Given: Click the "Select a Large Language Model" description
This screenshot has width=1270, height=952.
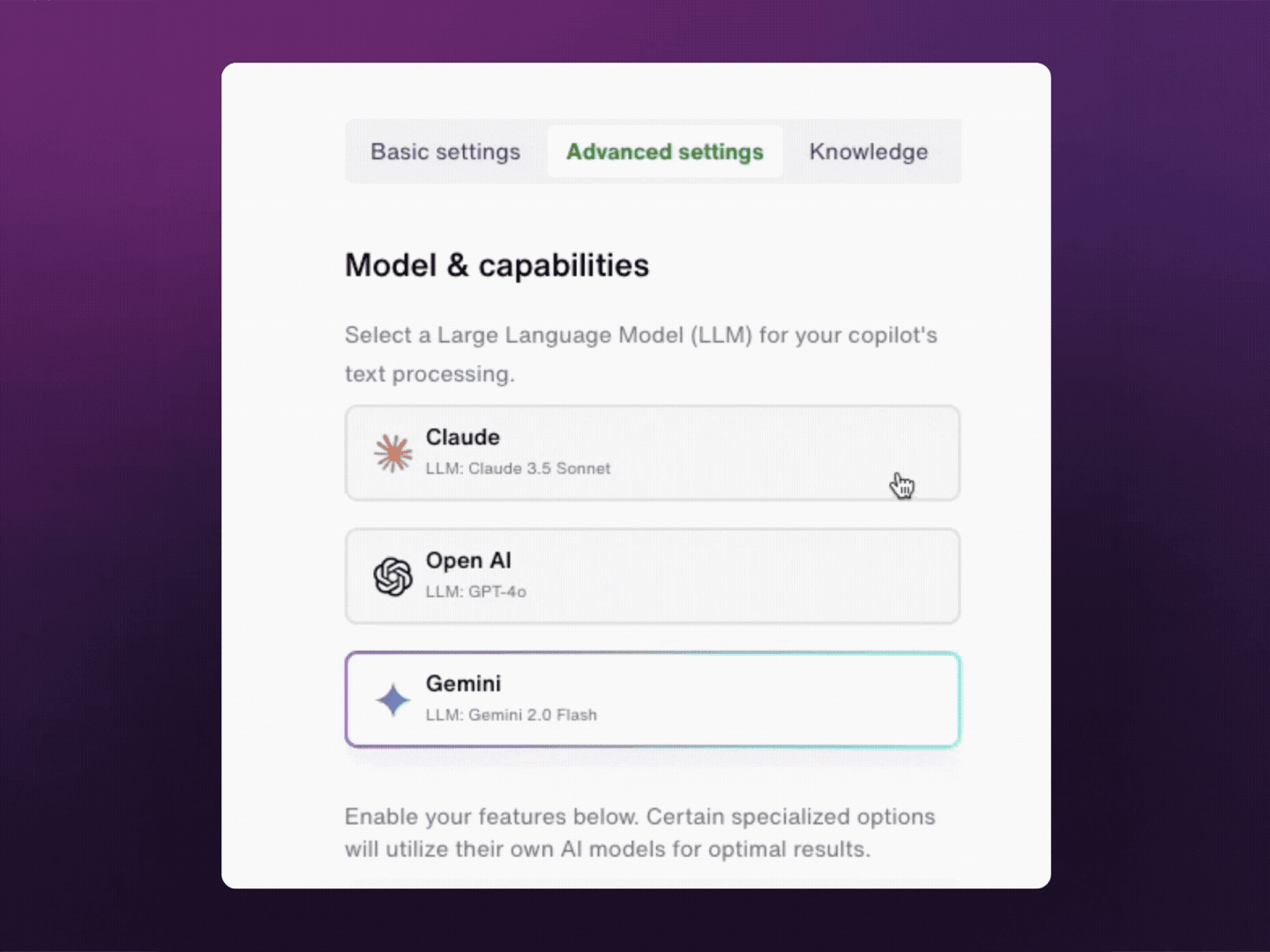Looking at the screenshot, I should click(x=641, y=354).
